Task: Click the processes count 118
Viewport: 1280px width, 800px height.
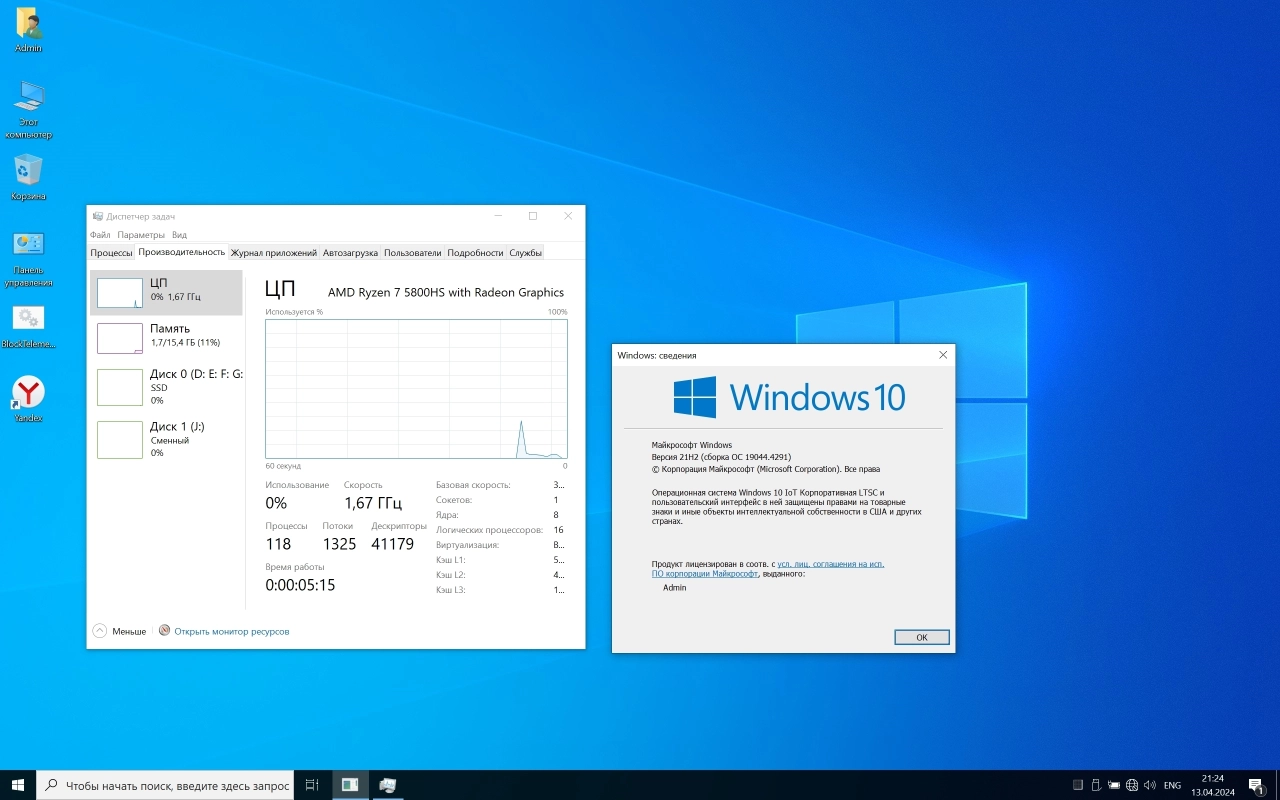Action: coord(278,544)
